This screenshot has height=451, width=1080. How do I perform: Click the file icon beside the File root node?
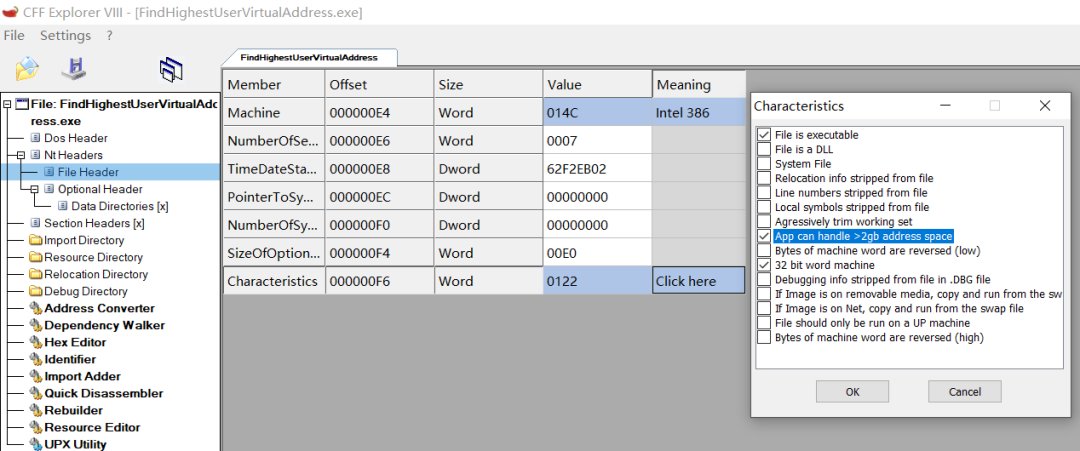tap(22, 105)
